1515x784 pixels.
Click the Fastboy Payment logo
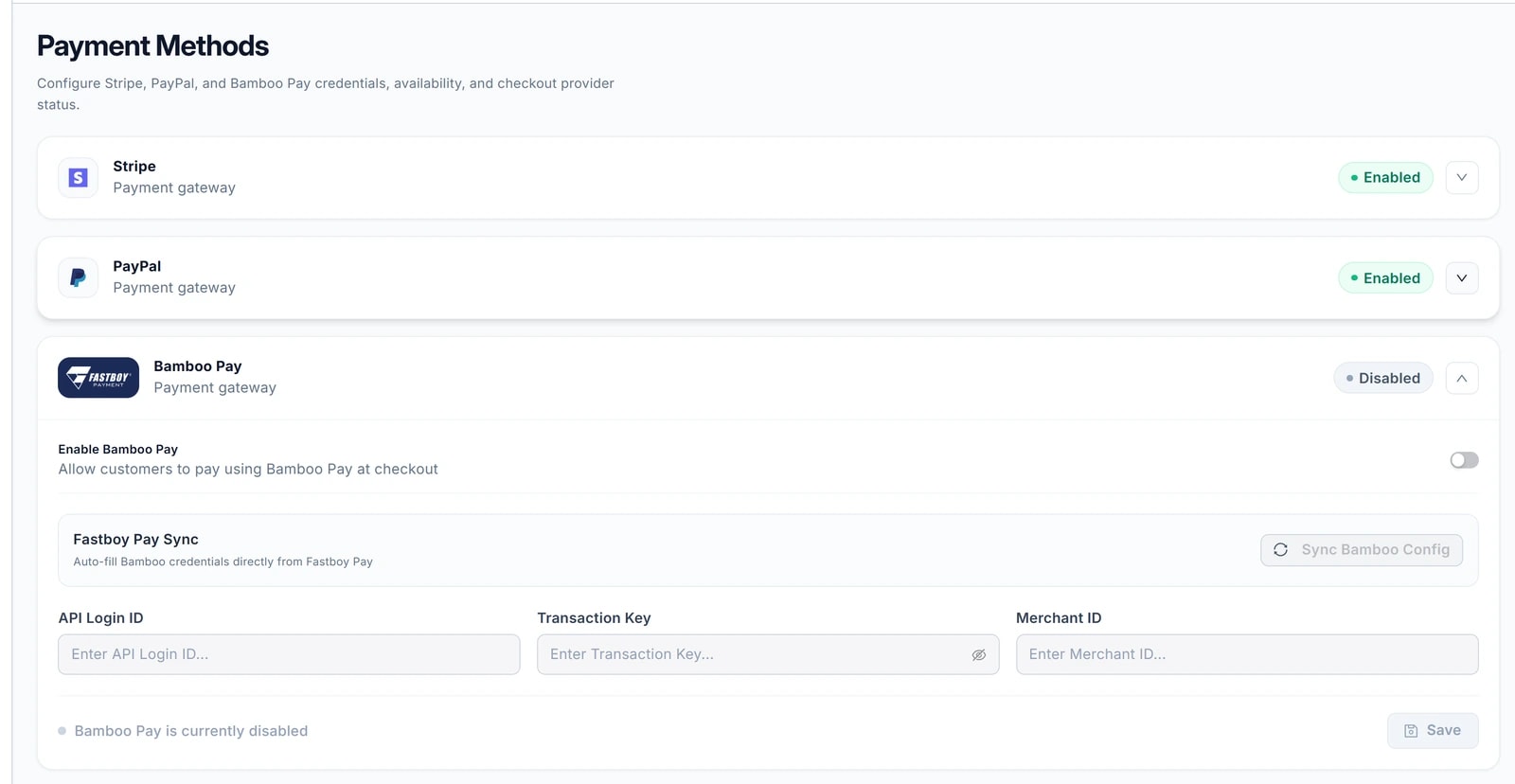[x=98, y=378]
